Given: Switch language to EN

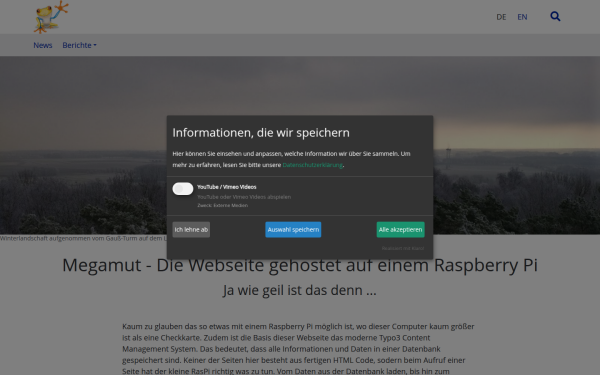Looking at the screenshot, I should [x=522, y=17].
